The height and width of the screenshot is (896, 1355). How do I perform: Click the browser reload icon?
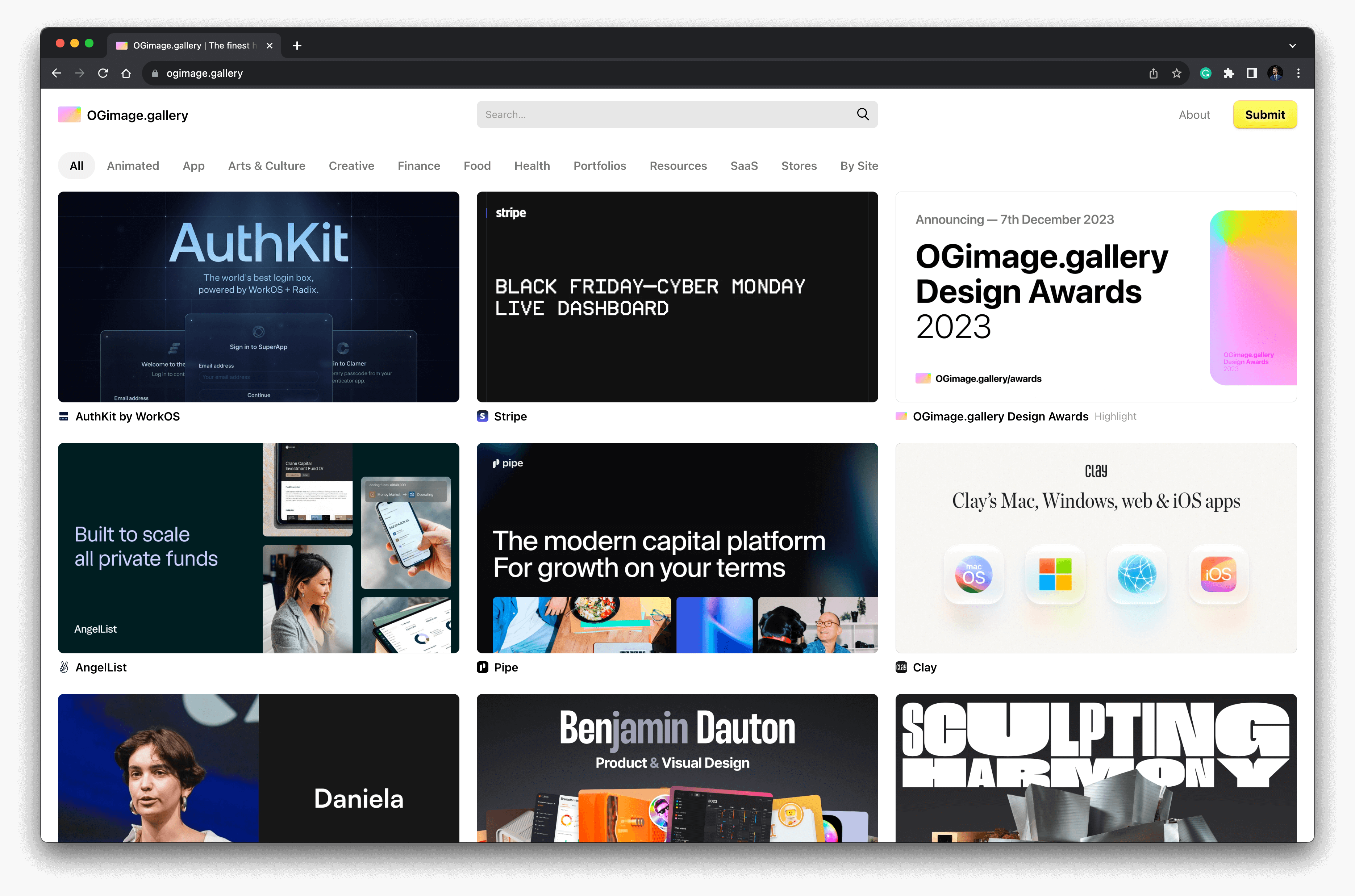click(103, 73)
